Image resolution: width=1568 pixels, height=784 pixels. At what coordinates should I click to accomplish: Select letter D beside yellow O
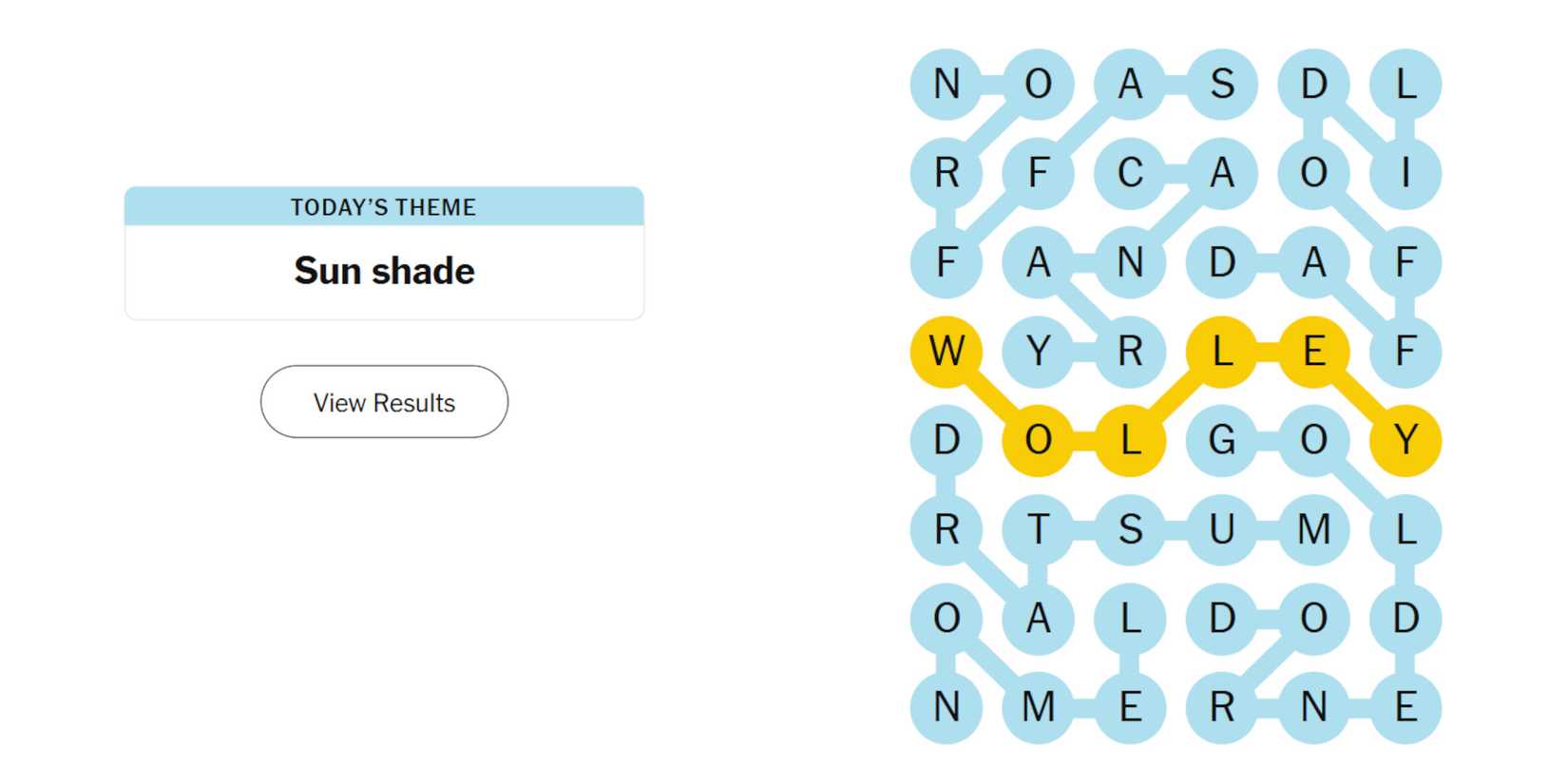(946, 440)
